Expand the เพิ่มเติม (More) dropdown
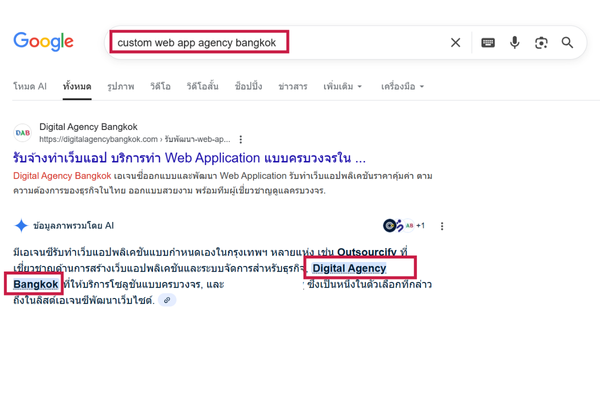 [x=343, y=87]
